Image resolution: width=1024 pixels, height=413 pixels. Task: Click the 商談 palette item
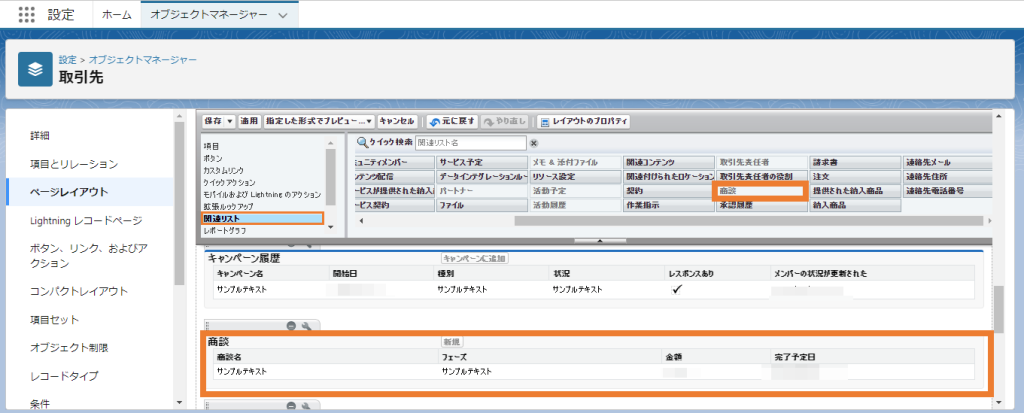coord(761,191)
